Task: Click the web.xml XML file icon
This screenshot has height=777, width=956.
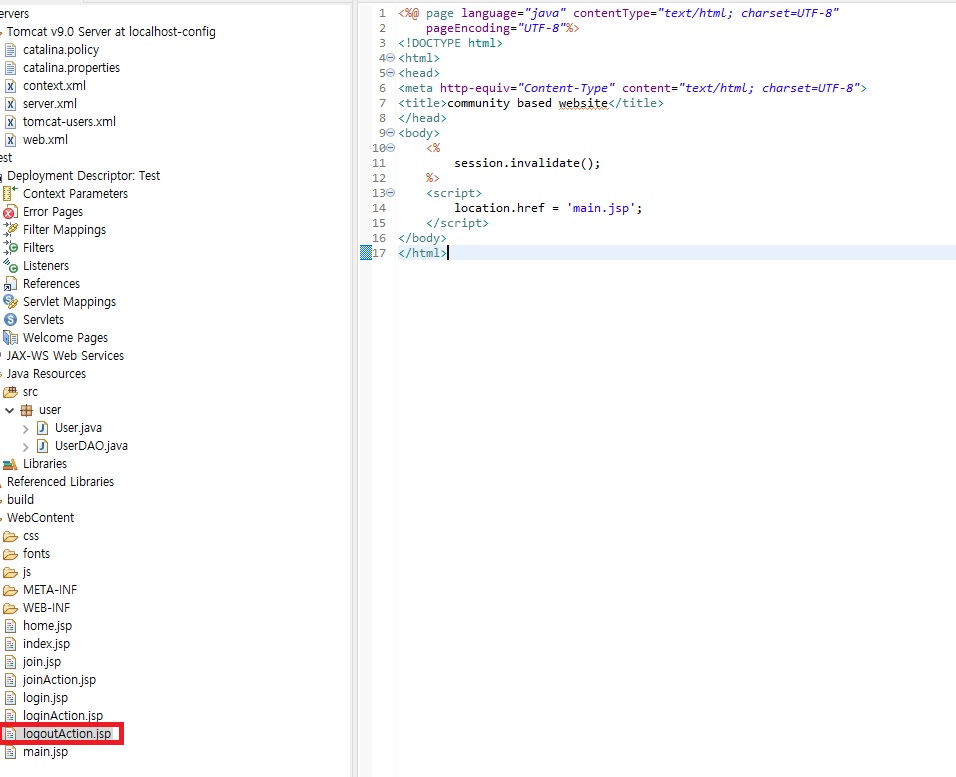Action: pos(10,140)
